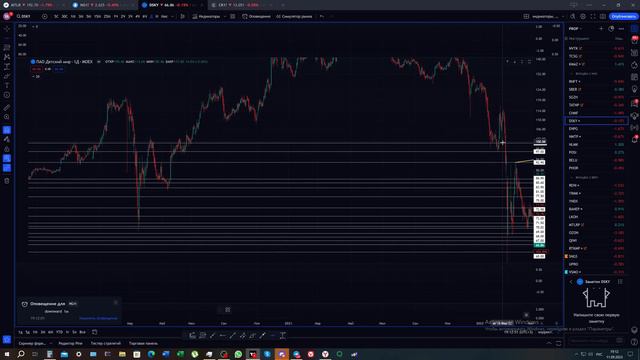Image resolution: width=640 pixels, height=360 pixels.
Task: Select ENPG in the watchlist
Action: (596, 129)
